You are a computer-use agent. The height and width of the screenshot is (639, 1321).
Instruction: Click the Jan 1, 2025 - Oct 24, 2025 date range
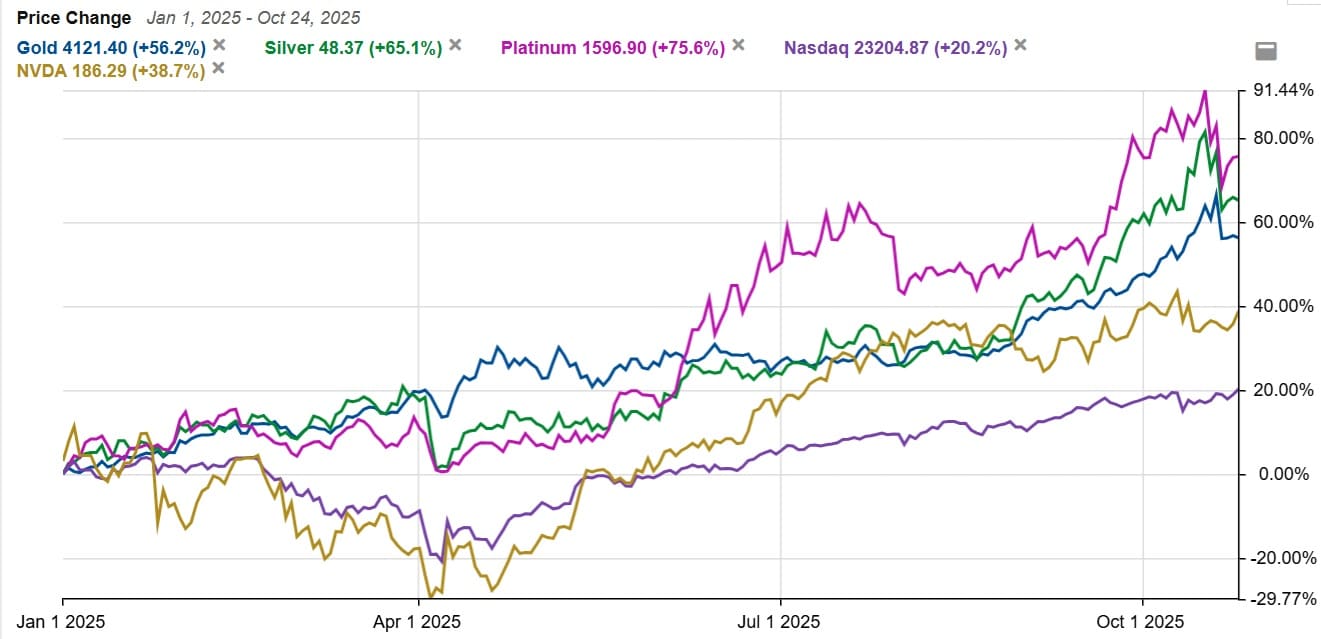(253, 18)
